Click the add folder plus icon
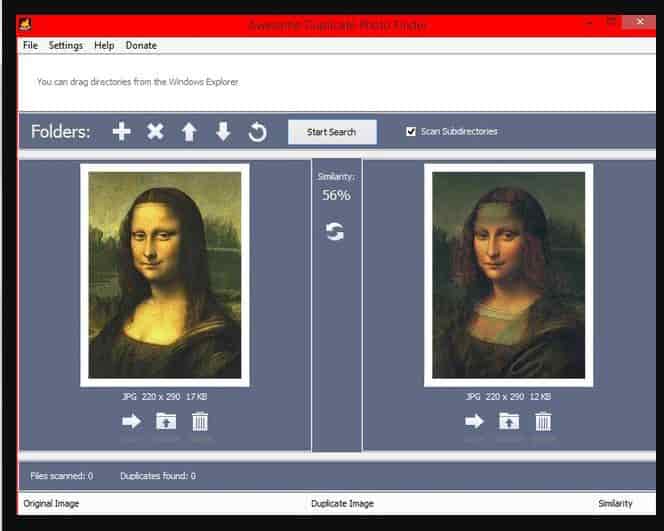 coord(122,131)
